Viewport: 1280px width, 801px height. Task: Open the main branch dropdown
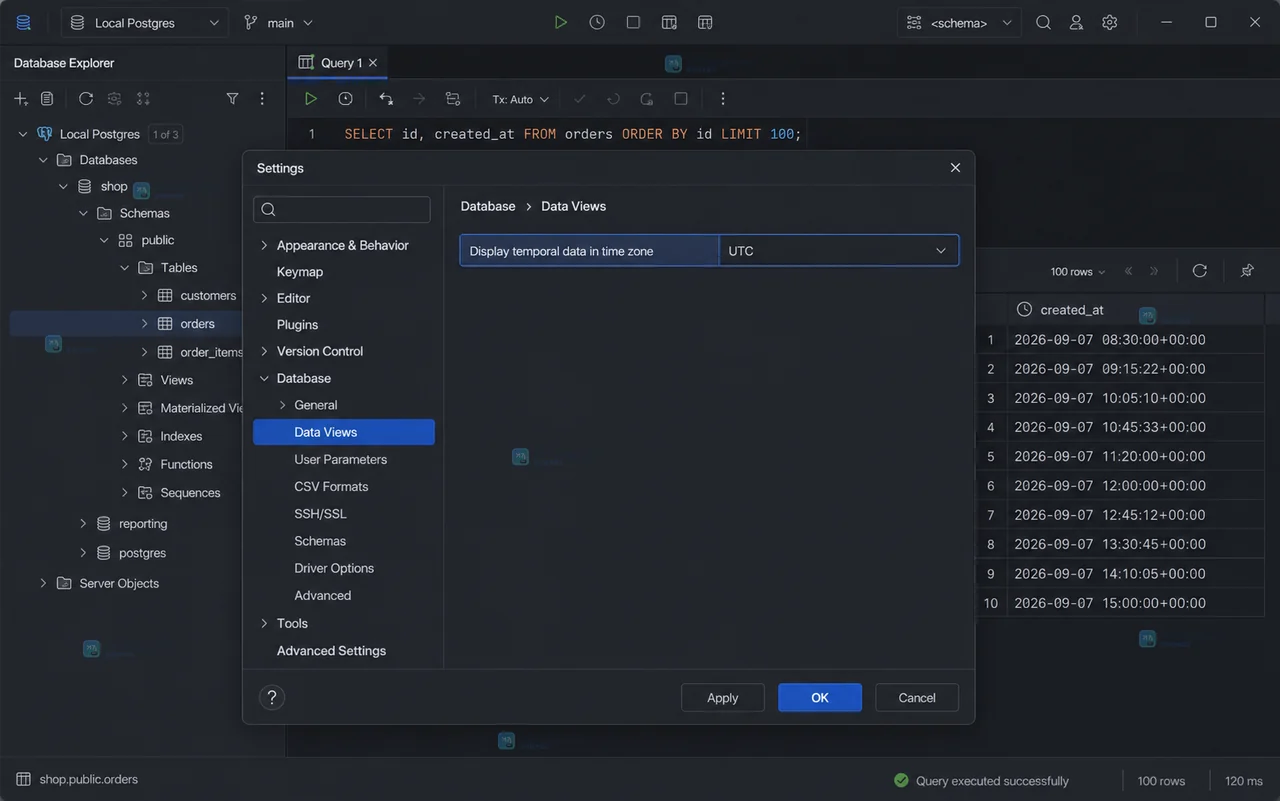(x=278, y=22)
